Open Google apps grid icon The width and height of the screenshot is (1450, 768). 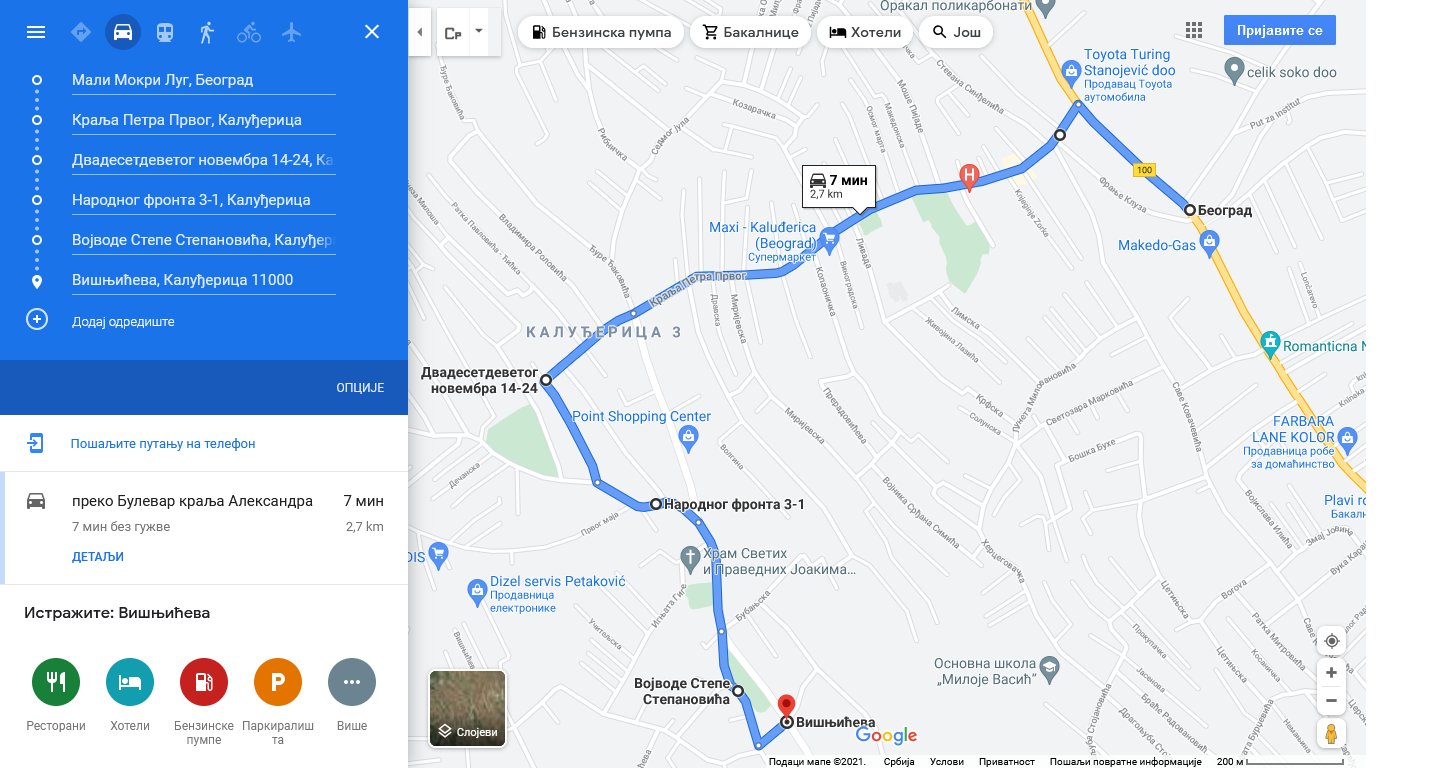1193,31
